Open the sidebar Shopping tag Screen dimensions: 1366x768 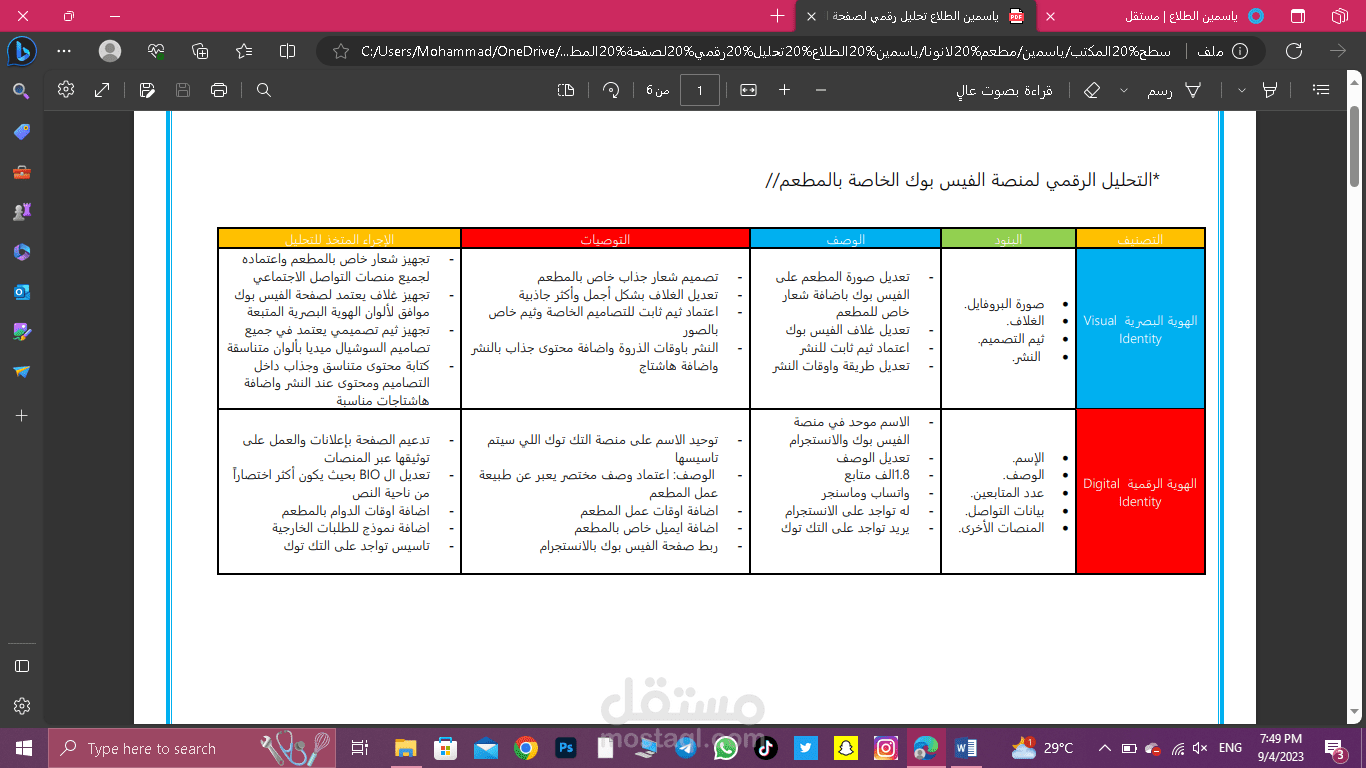(21, 132)
